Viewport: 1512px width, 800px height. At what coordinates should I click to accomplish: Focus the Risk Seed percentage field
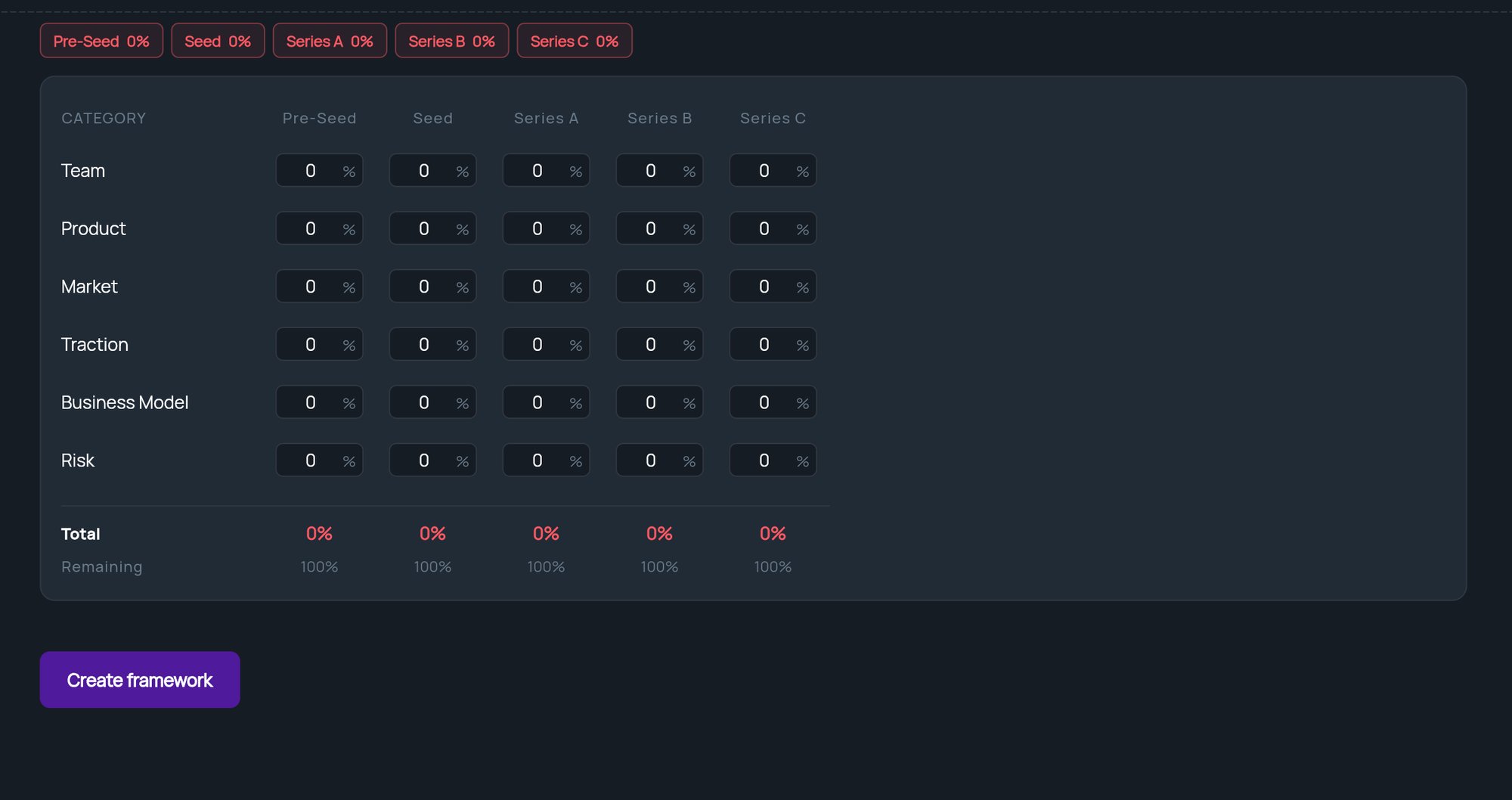point(432,460)
